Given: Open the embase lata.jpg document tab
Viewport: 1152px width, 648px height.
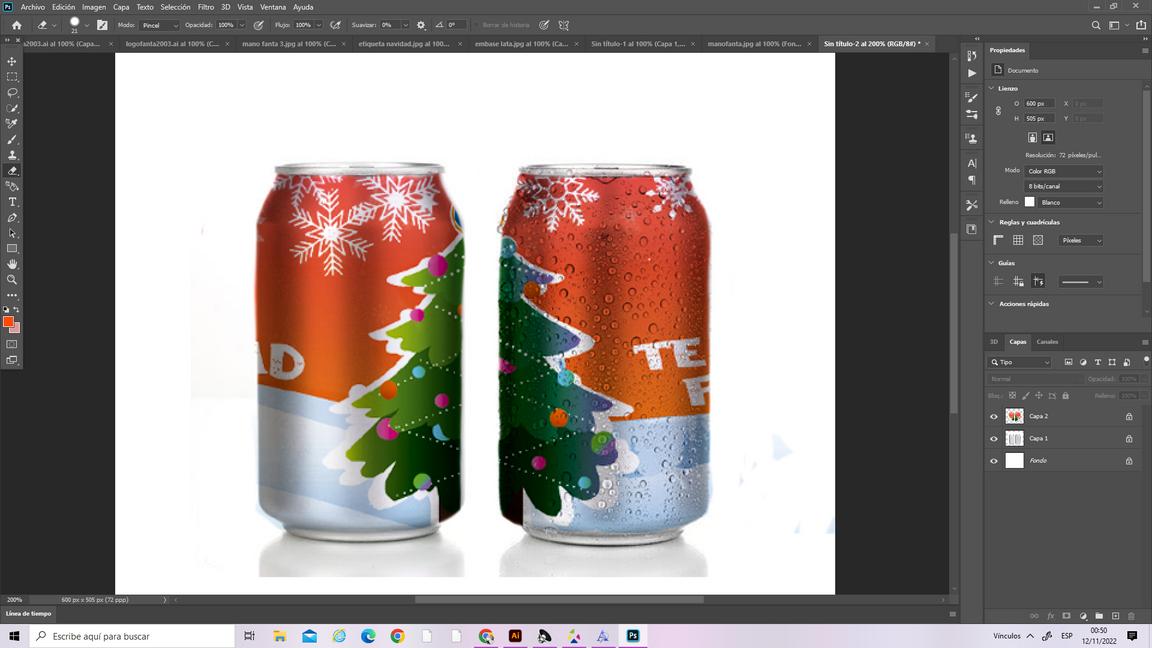Looking at the screenshot, I should click(x=520, y=44).
